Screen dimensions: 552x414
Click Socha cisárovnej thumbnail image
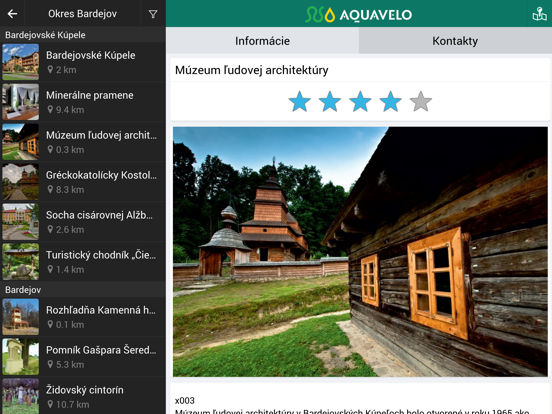[21, 221]
